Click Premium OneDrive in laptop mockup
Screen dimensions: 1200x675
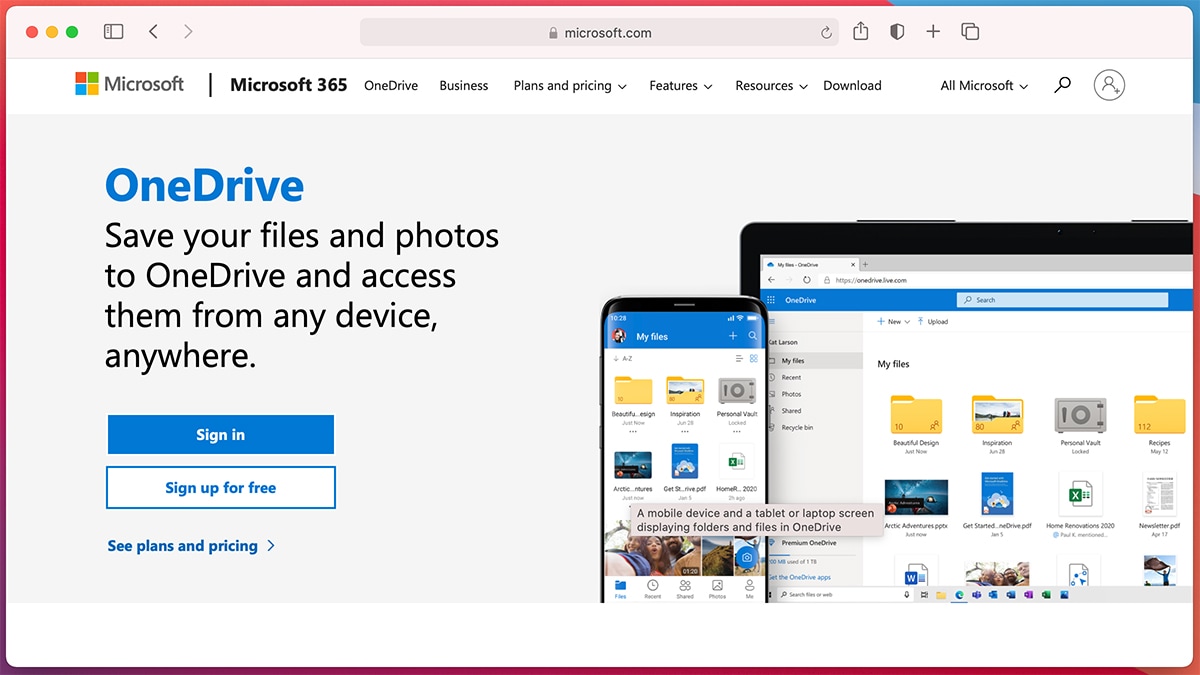tap(803, 543)
